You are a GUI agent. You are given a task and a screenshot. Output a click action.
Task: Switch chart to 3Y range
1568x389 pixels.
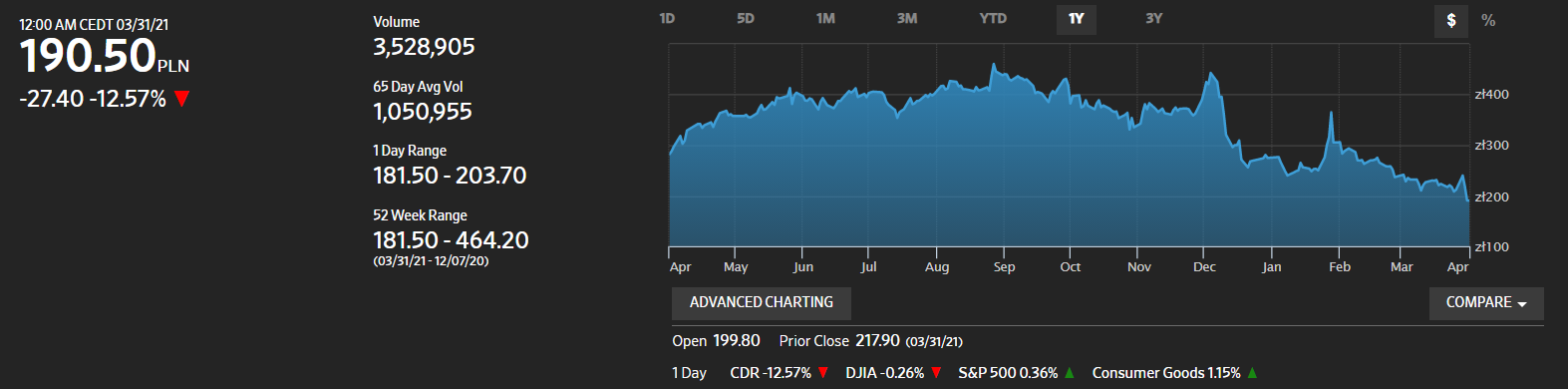1153,19
